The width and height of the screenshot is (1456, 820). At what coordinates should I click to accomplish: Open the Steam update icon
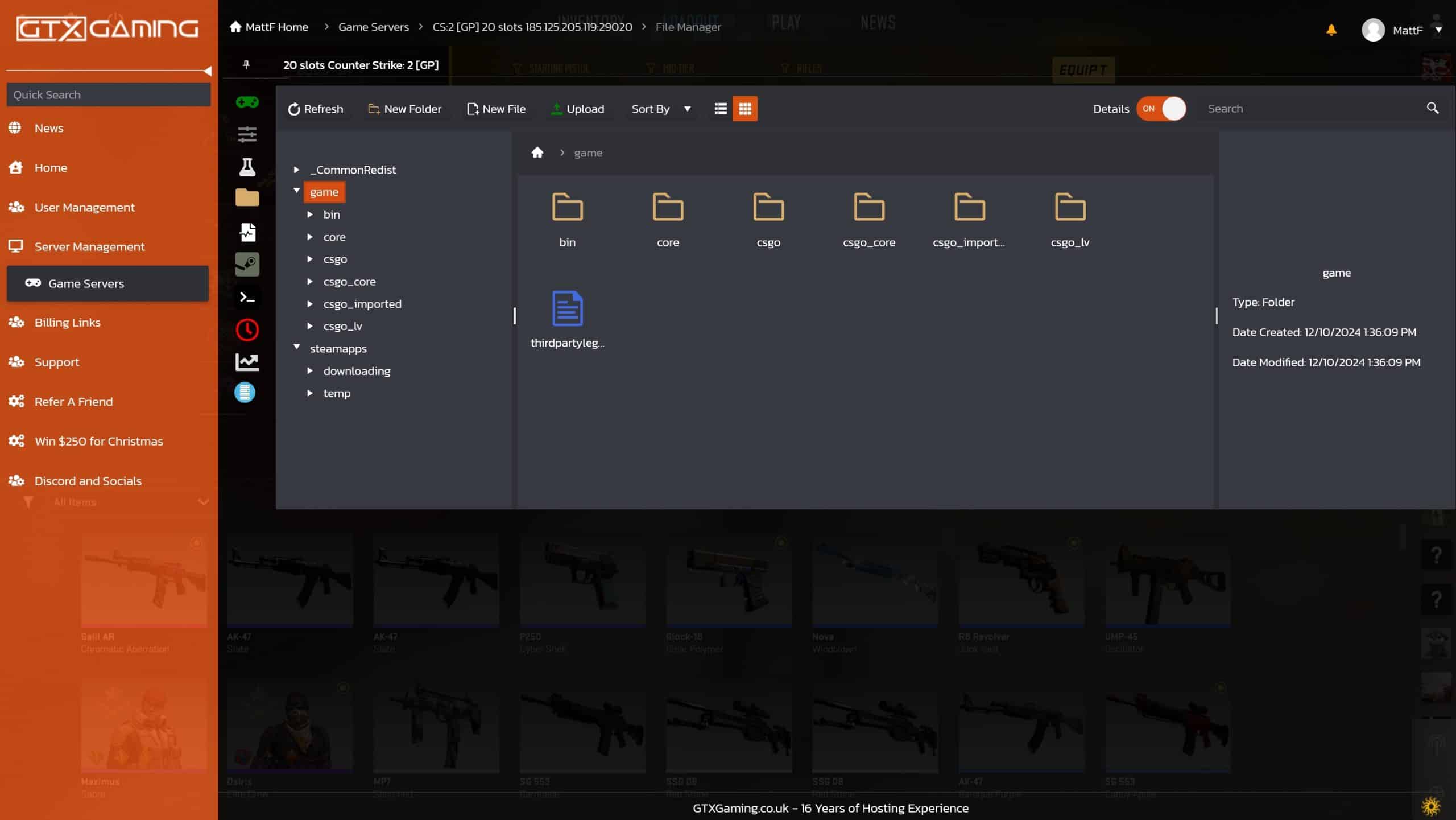[x=247, y=265]
